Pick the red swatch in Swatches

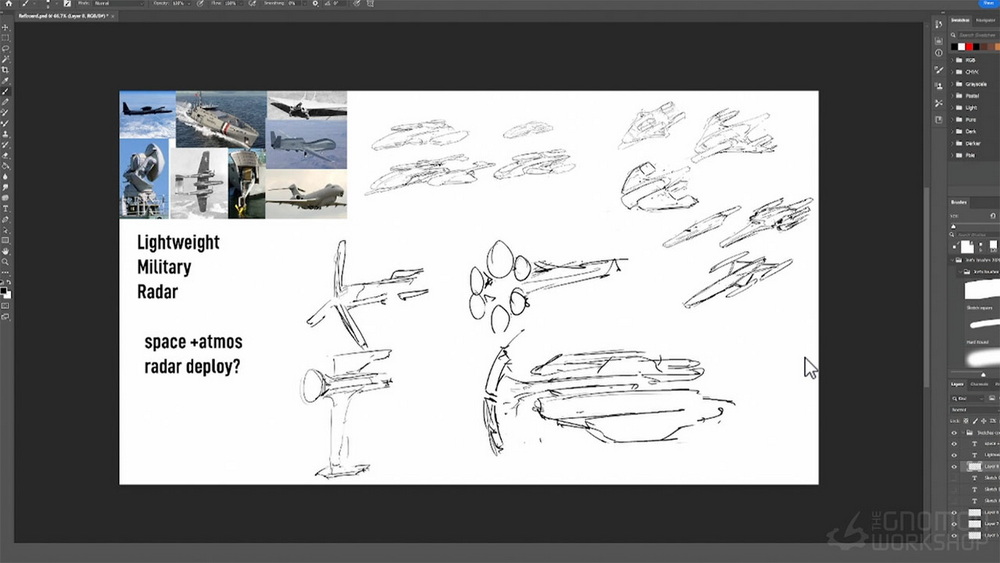click(x=969, y=47)
